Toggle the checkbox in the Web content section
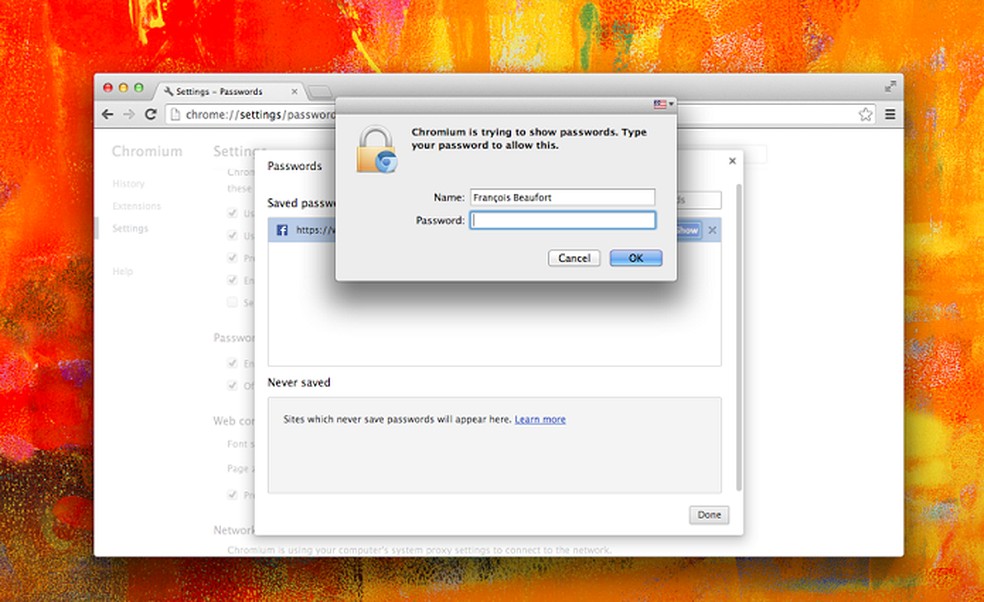The image size is (984, 602). tap(232, 494)
